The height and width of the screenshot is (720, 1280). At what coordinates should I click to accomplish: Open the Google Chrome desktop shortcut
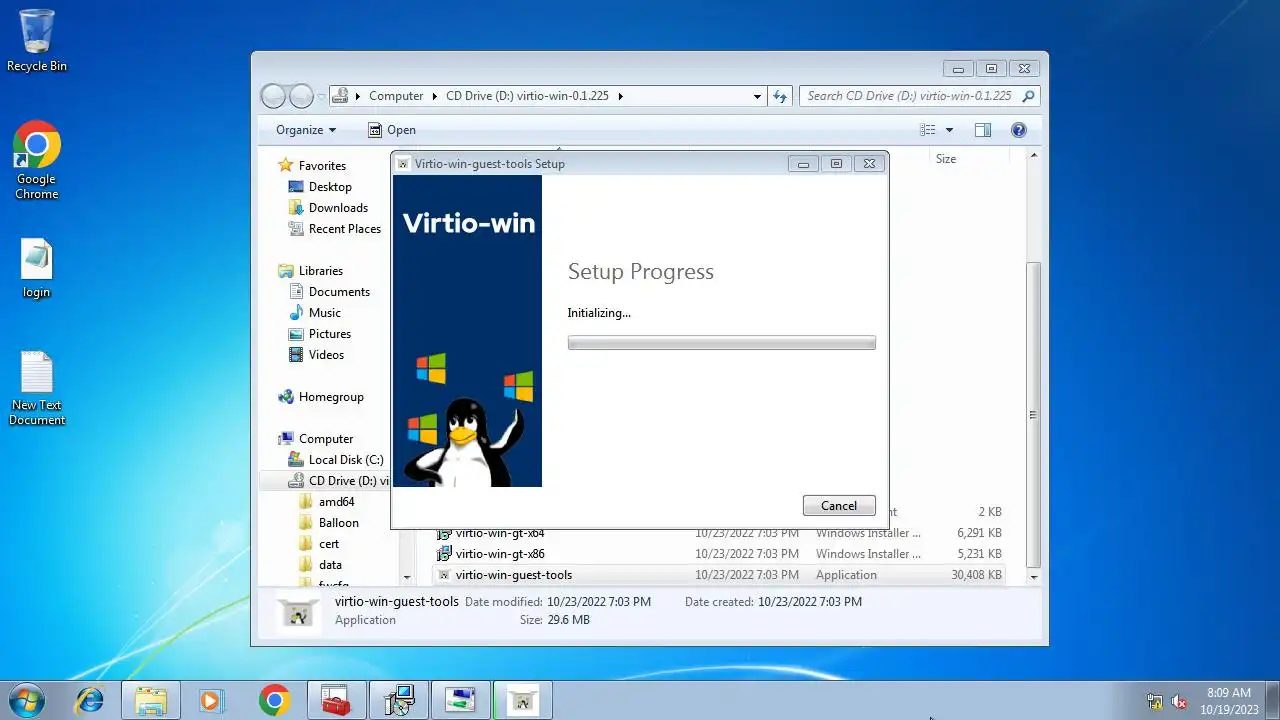click(x=37, y=161)
